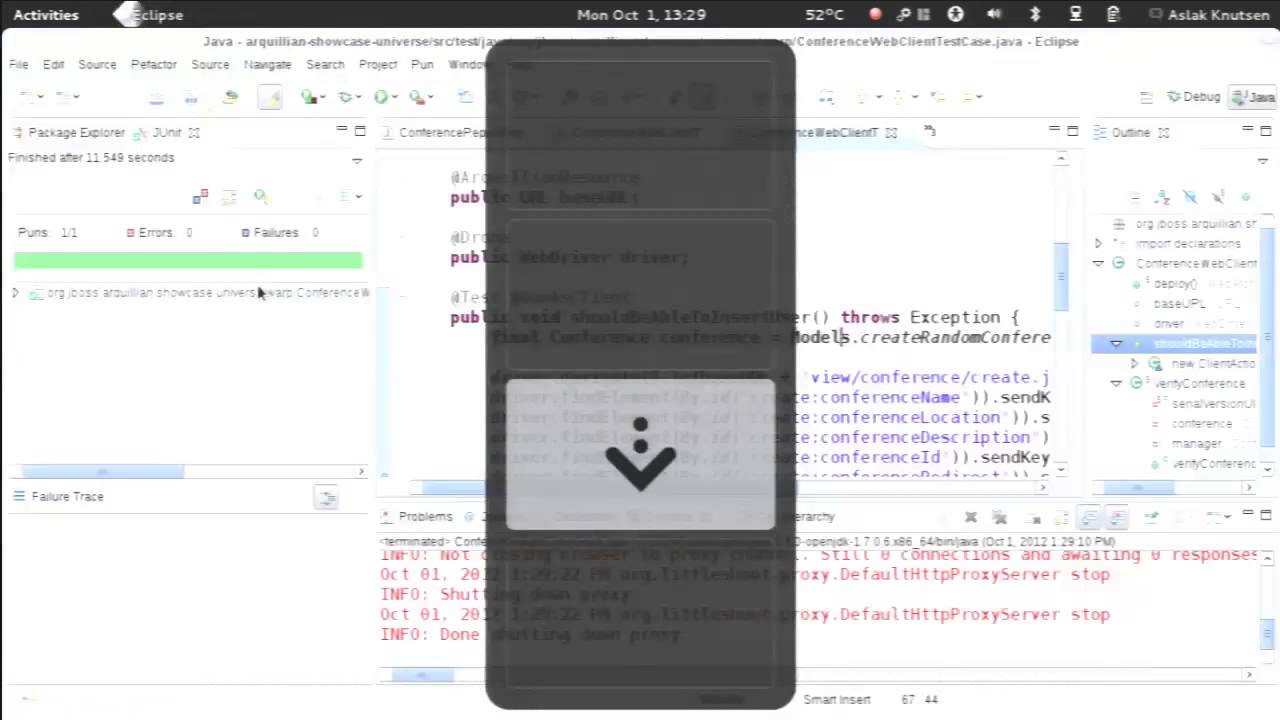Collapse the verifyConference node in the Outline
The height and width of the screenshot is (720, 1280).
click(1116, 384)
